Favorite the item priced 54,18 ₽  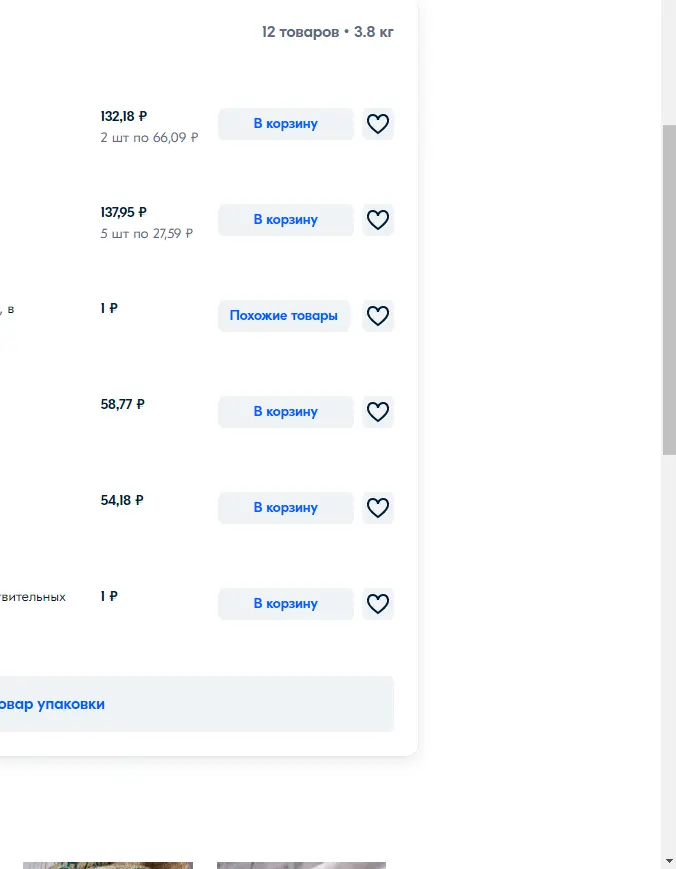(x=378, y=508)
